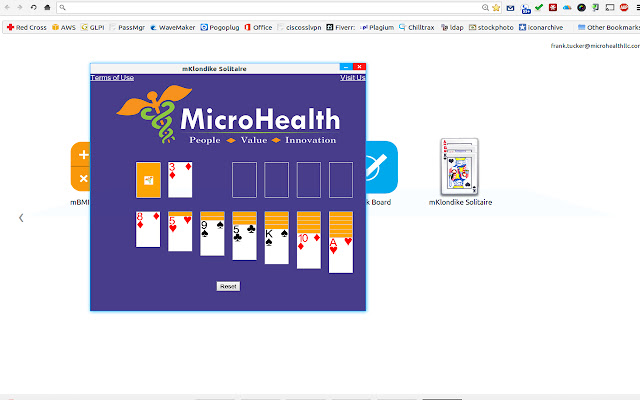Viewport: 640px width, 400px height.
Task: Click the blue-orange cloud extension icon
Action: [x=567, y=7]
